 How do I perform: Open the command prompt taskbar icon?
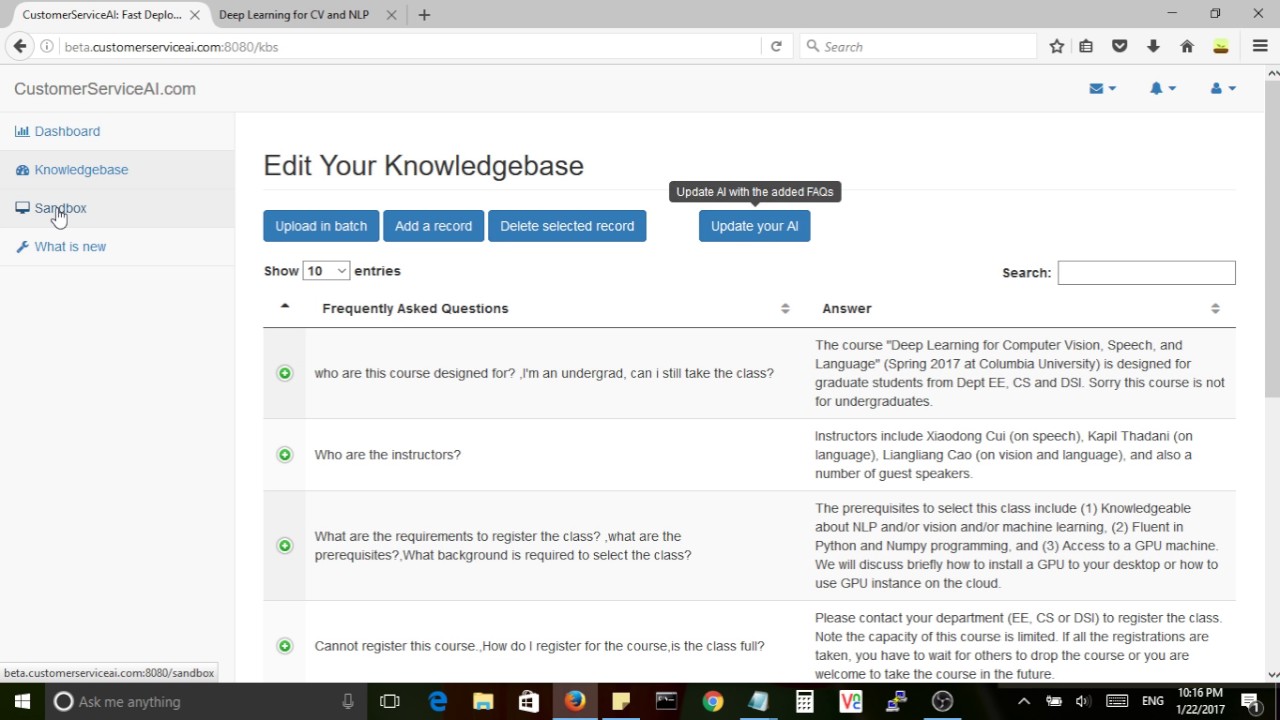667,702
